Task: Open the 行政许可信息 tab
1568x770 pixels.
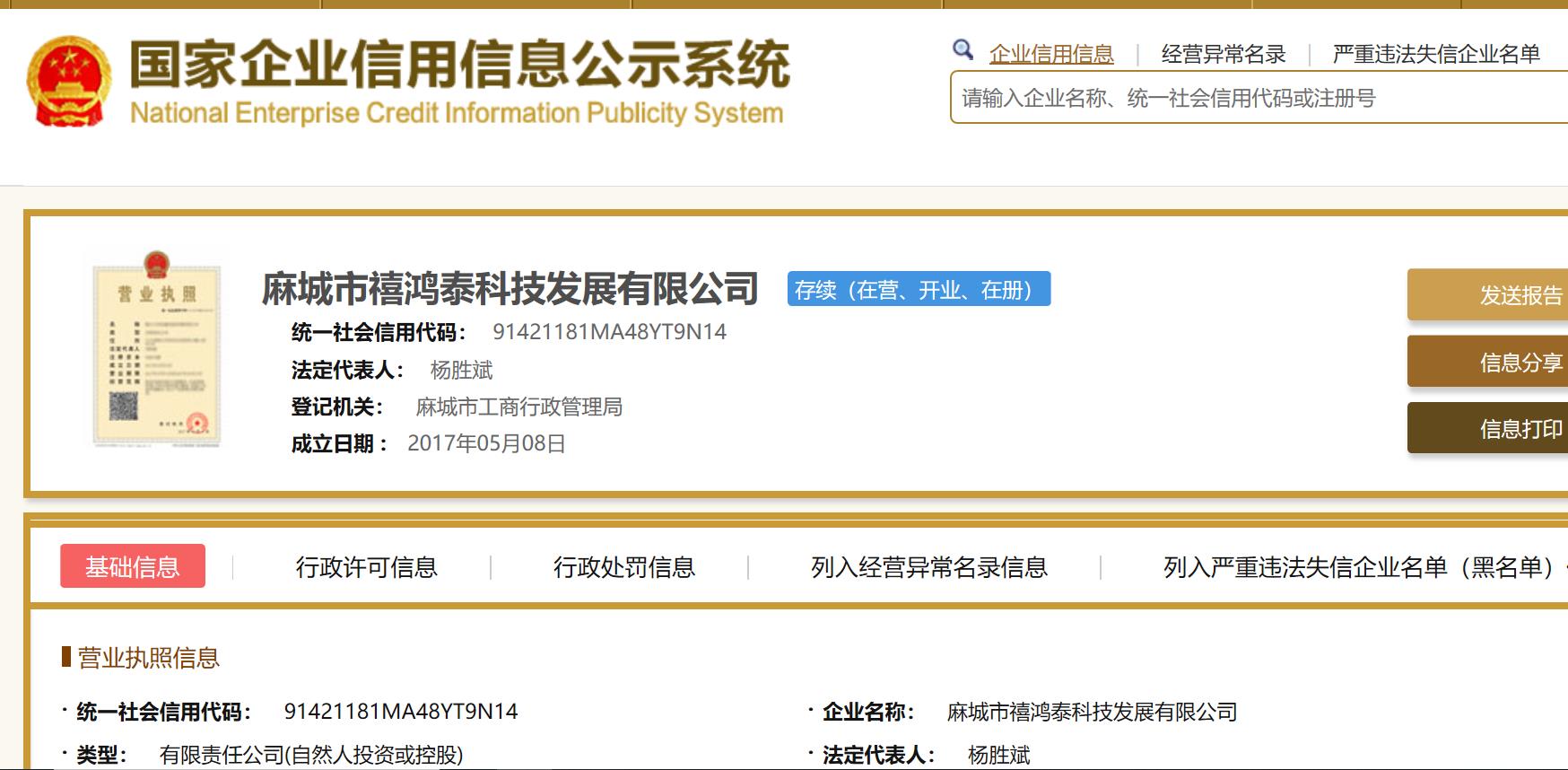Action: tap(366, 567)
